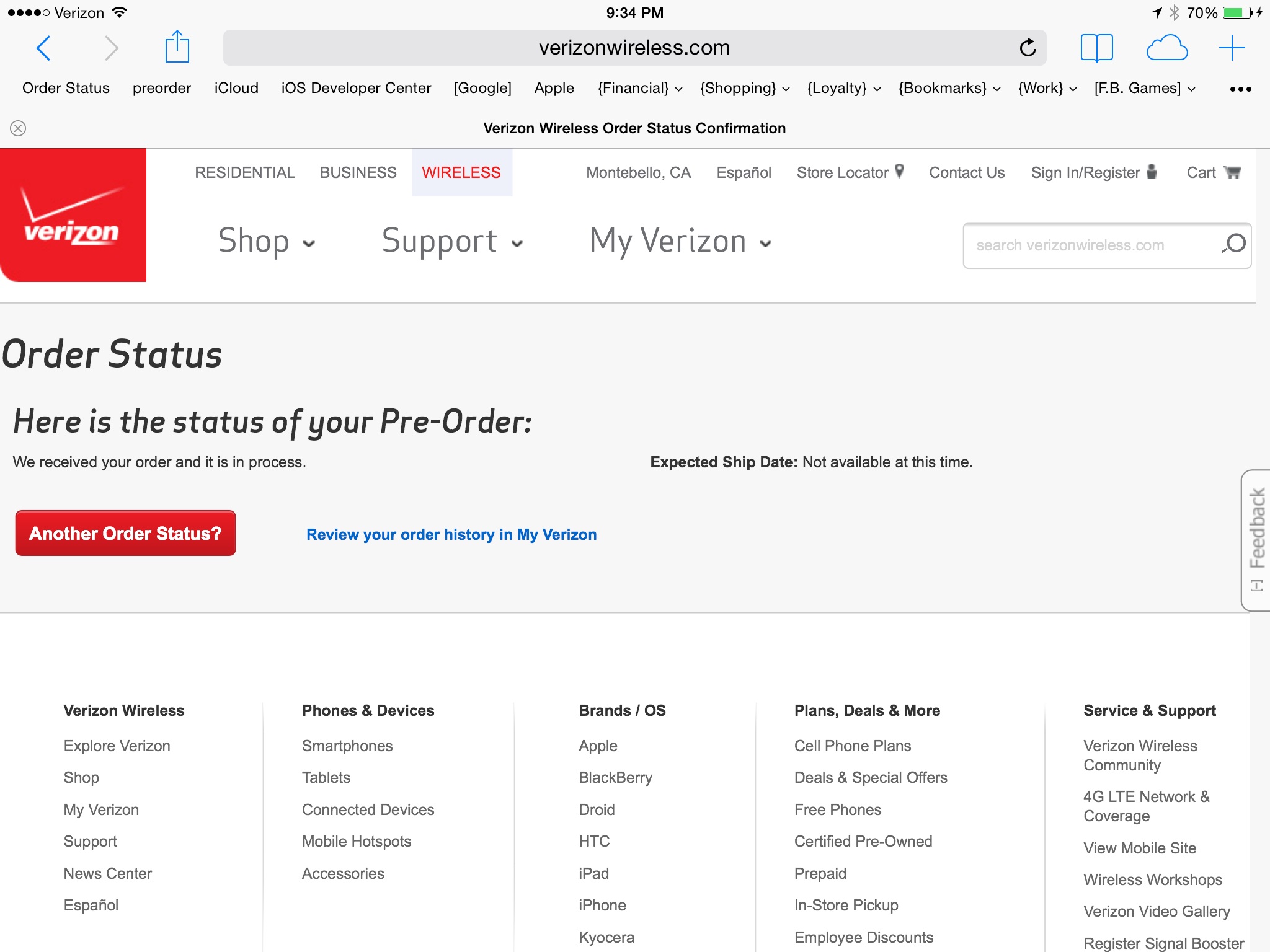Image resolution: width=1270 pixels, height=952 pixels.
Task: Open the Wireless Workshops link
Action: point(1153,879)
